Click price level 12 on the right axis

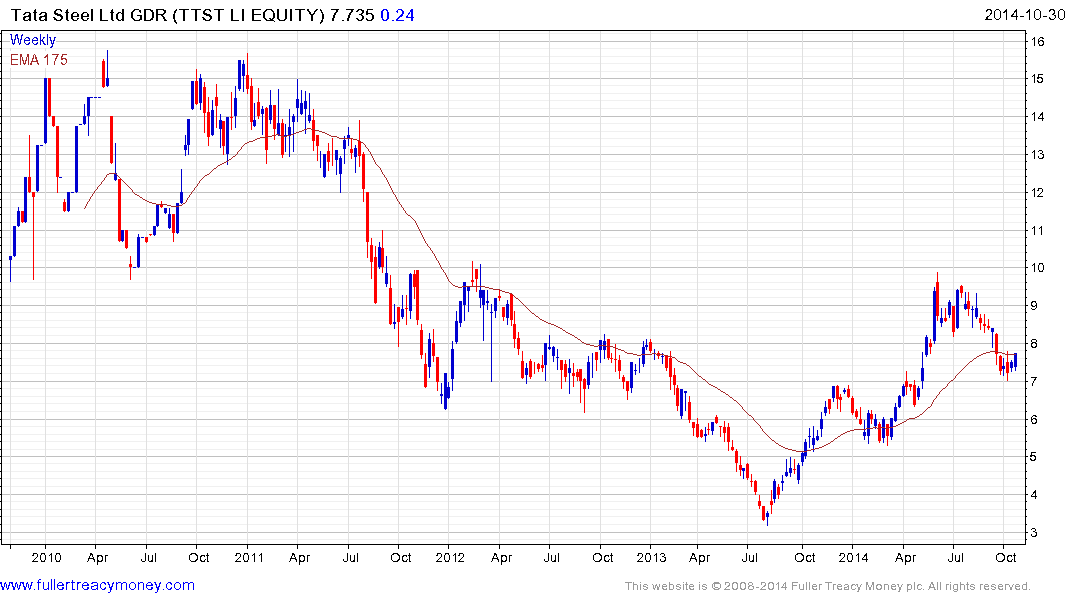[1037, 193]
